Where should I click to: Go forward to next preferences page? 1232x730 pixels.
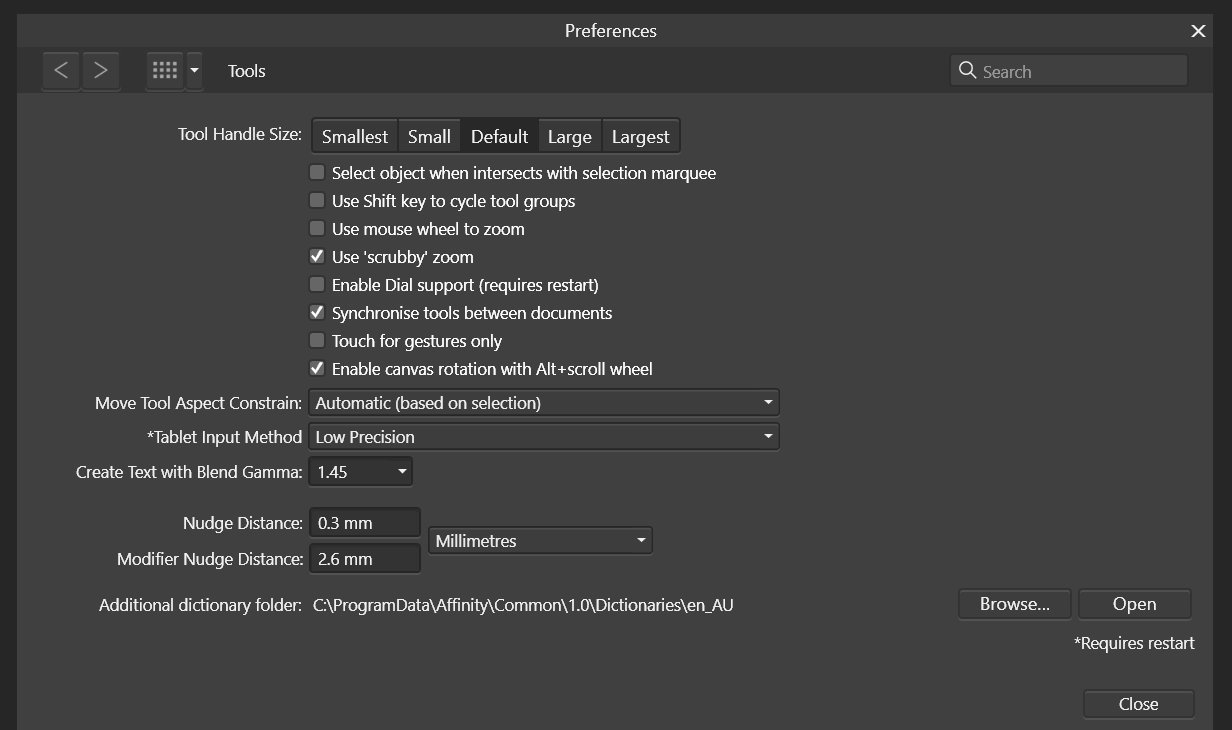[100, 70]
